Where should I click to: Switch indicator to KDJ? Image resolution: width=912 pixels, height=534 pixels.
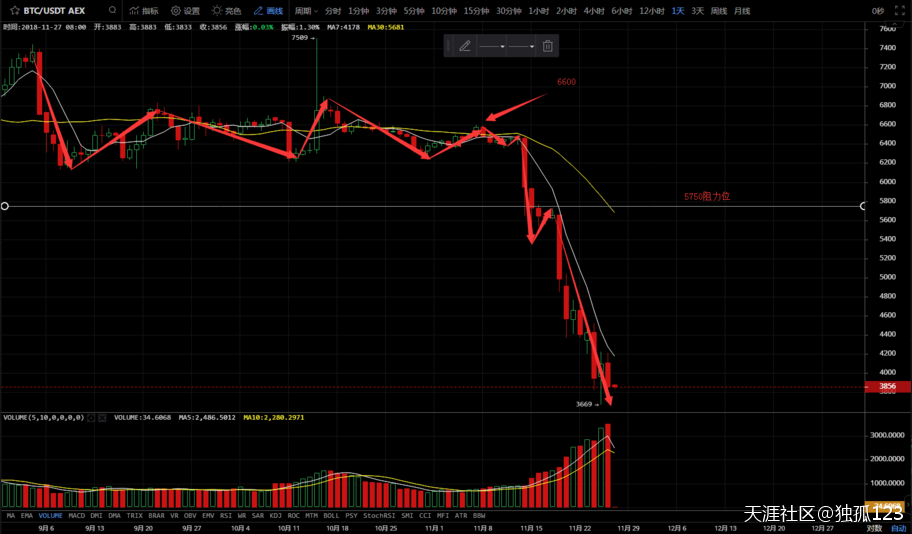276,515
